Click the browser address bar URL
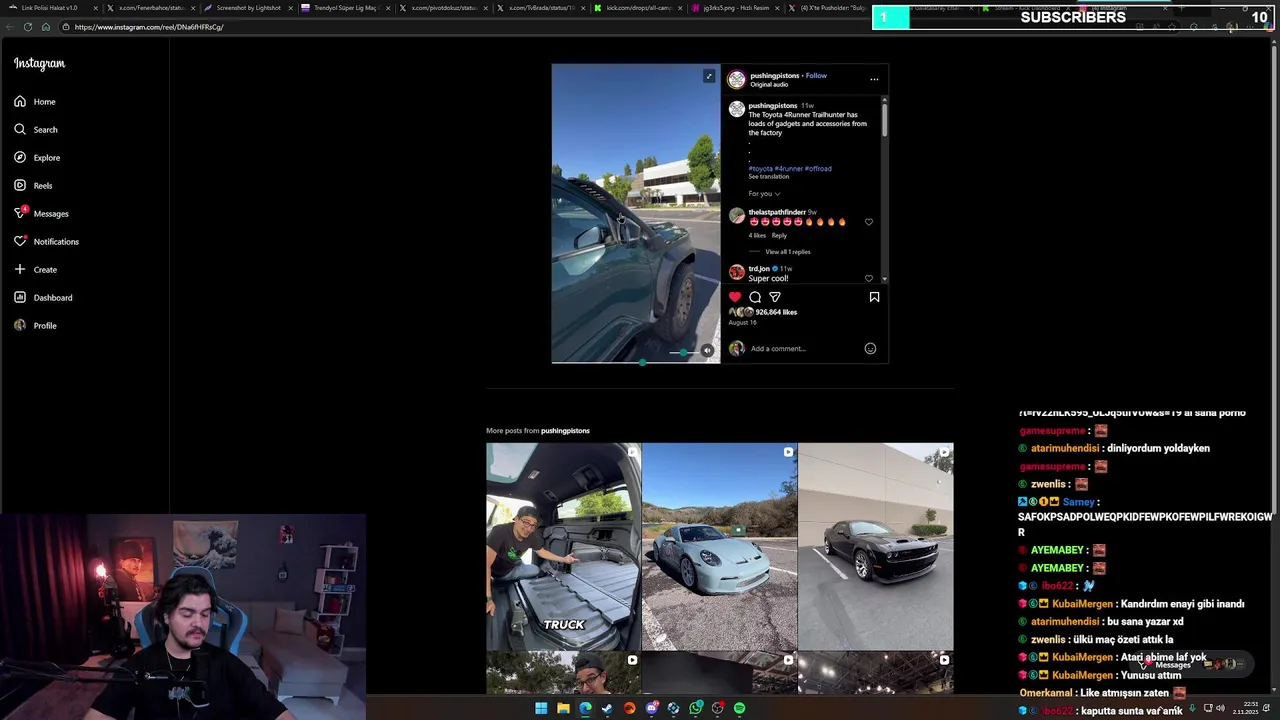Viewport: 1280px width, 720px height. point(149,27)
